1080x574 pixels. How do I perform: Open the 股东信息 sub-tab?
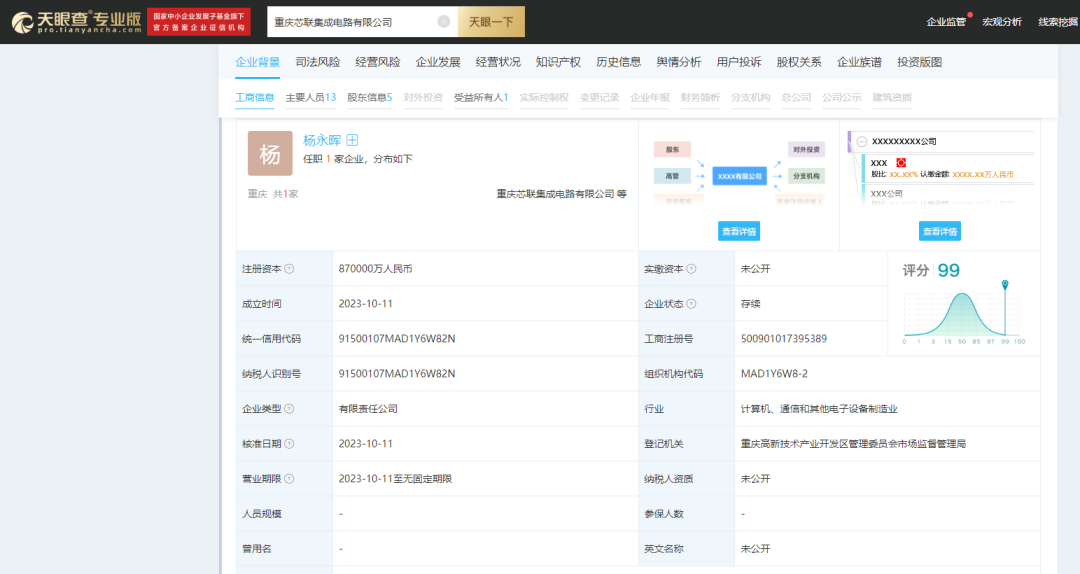[369, 98]
